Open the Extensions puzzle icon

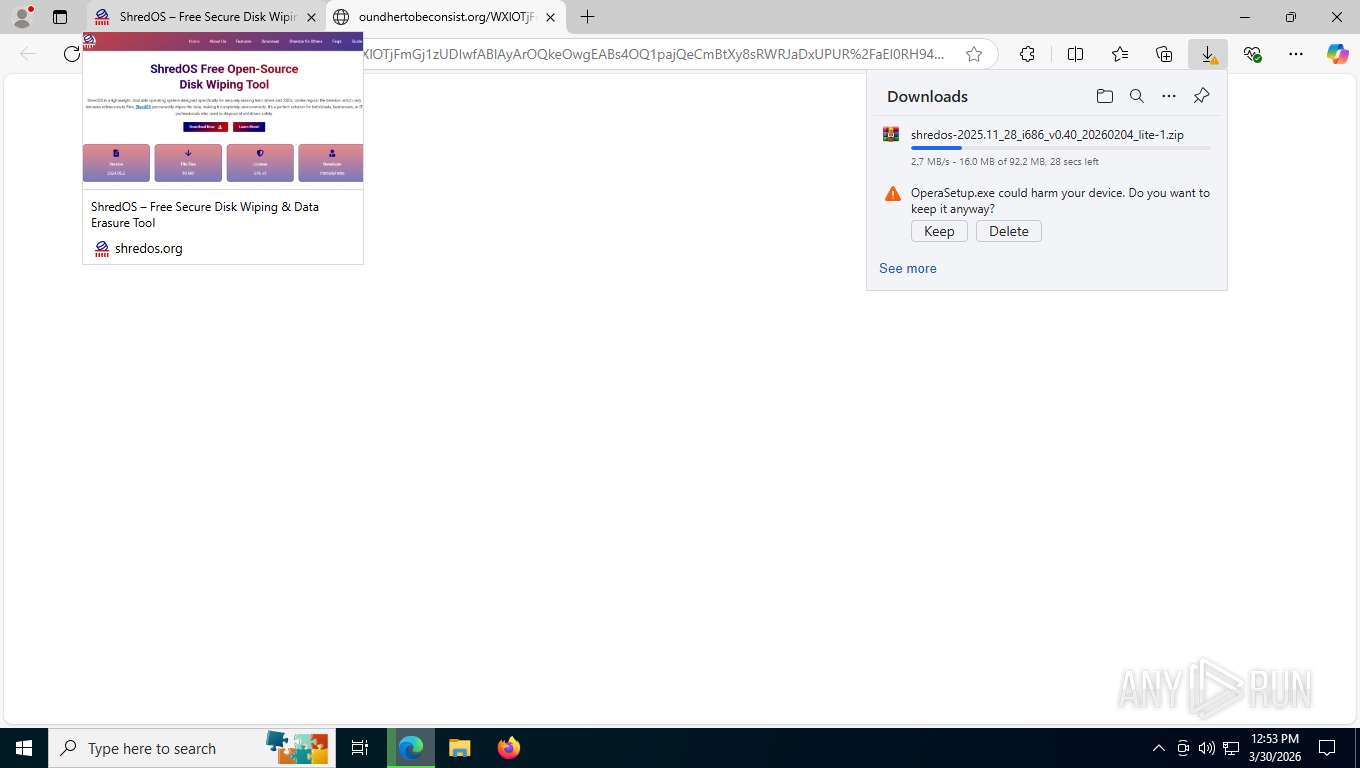[x=1027, y=54]
